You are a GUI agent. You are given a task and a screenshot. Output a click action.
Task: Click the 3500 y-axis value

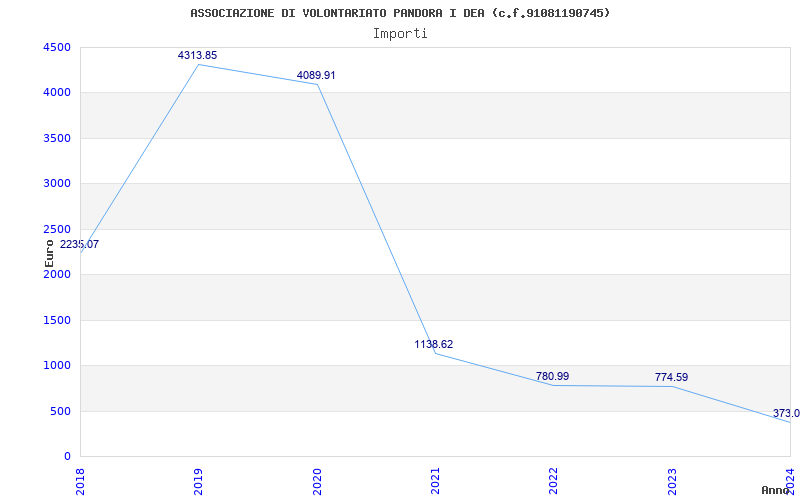pyautogui.click(x=57, y=138)
